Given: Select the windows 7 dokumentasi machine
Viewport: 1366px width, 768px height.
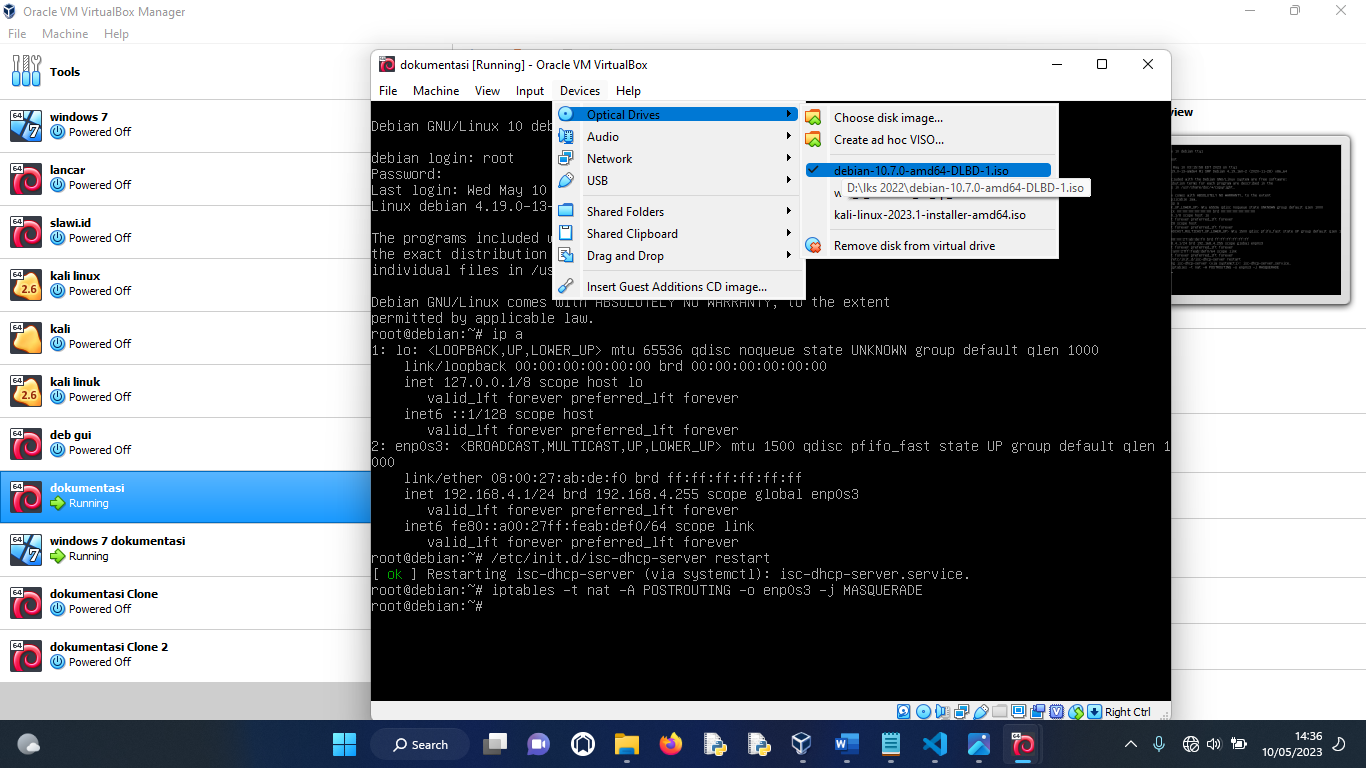Looking at the screenshot, I should coord(185,549).
